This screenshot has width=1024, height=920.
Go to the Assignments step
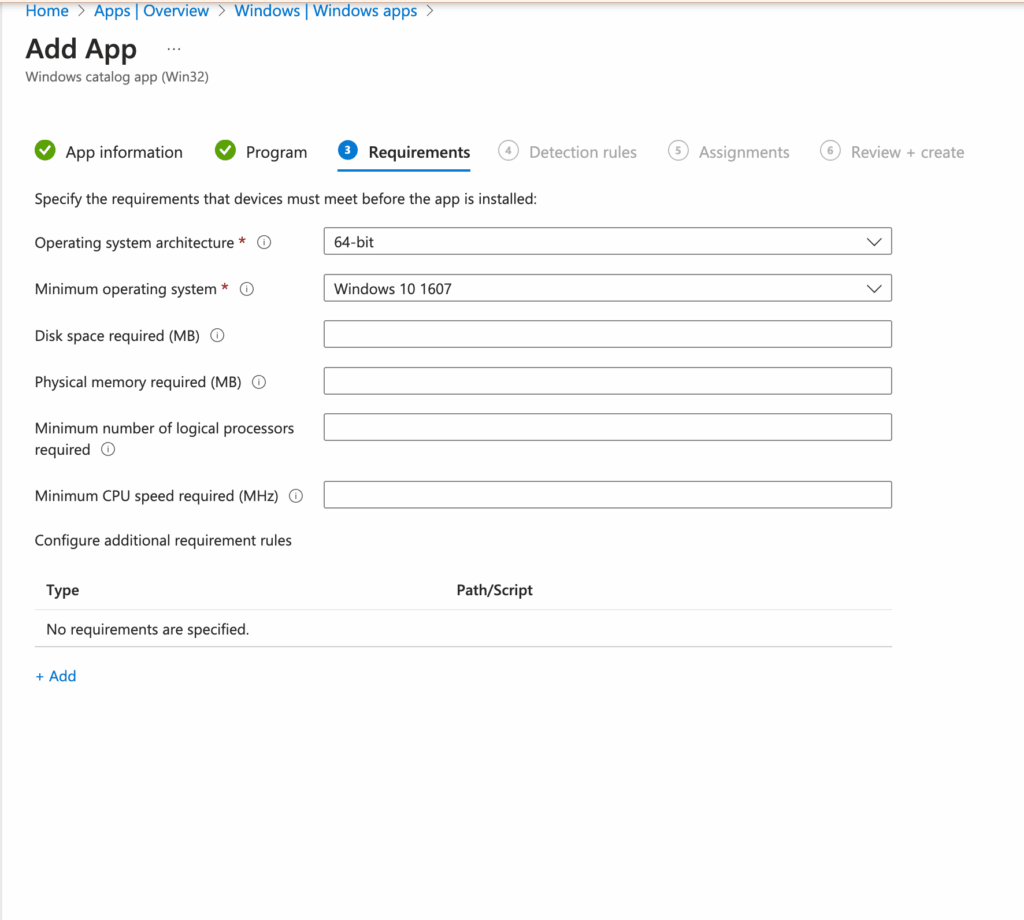[729, 151]
